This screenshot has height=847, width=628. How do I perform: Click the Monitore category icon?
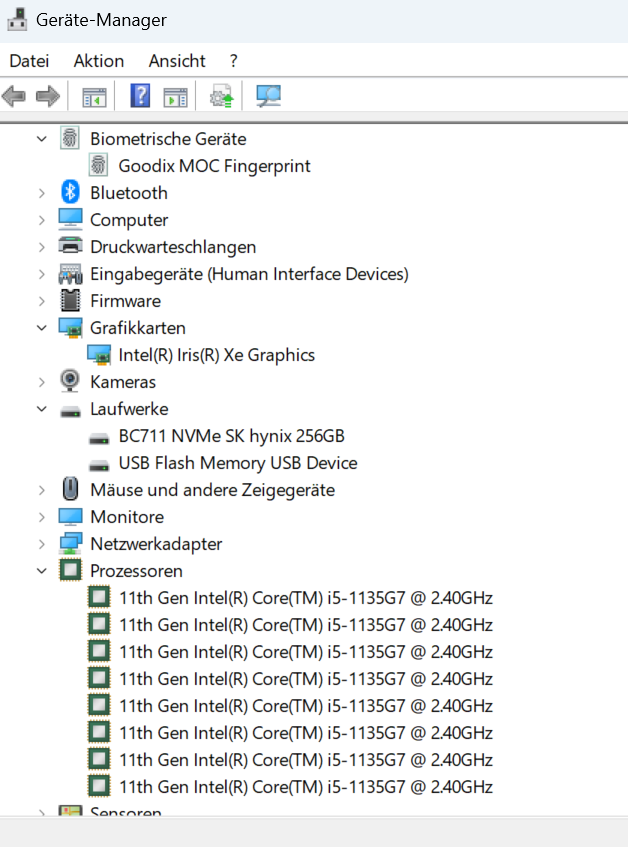pos(70,517)
